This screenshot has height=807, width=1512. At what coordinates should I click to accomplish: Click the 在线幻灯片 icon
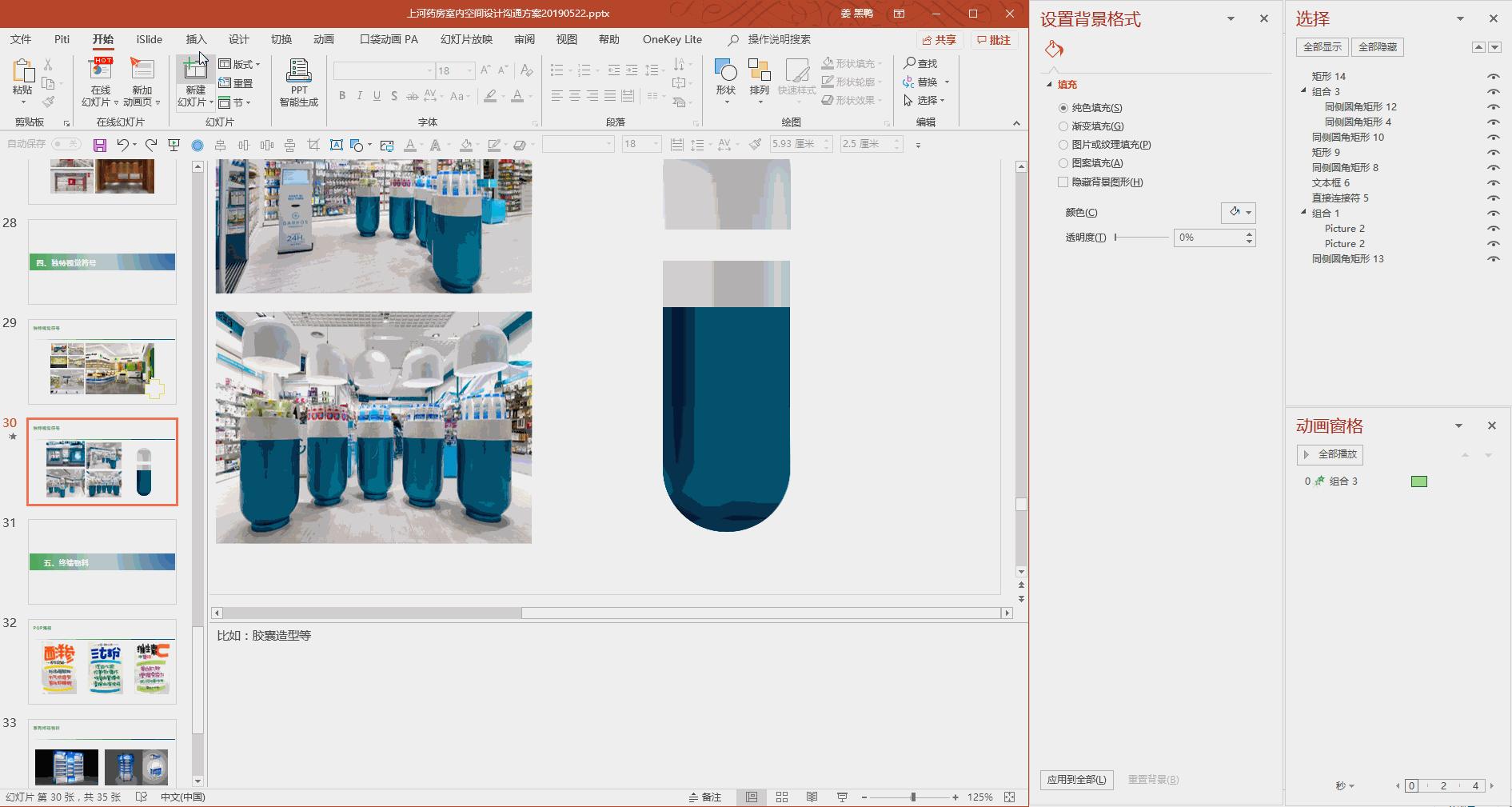(101, 72)
